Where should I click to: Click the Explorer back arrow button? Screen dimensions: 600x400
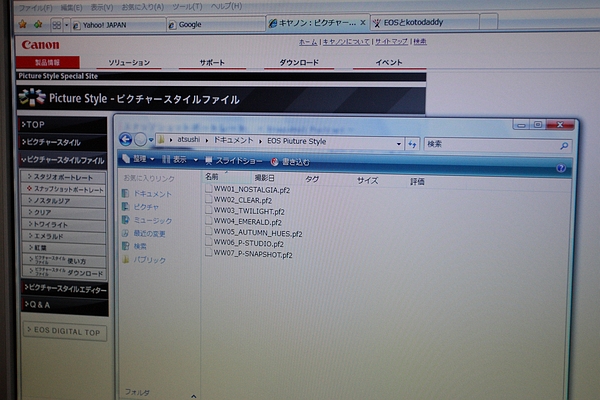(126, 139)
